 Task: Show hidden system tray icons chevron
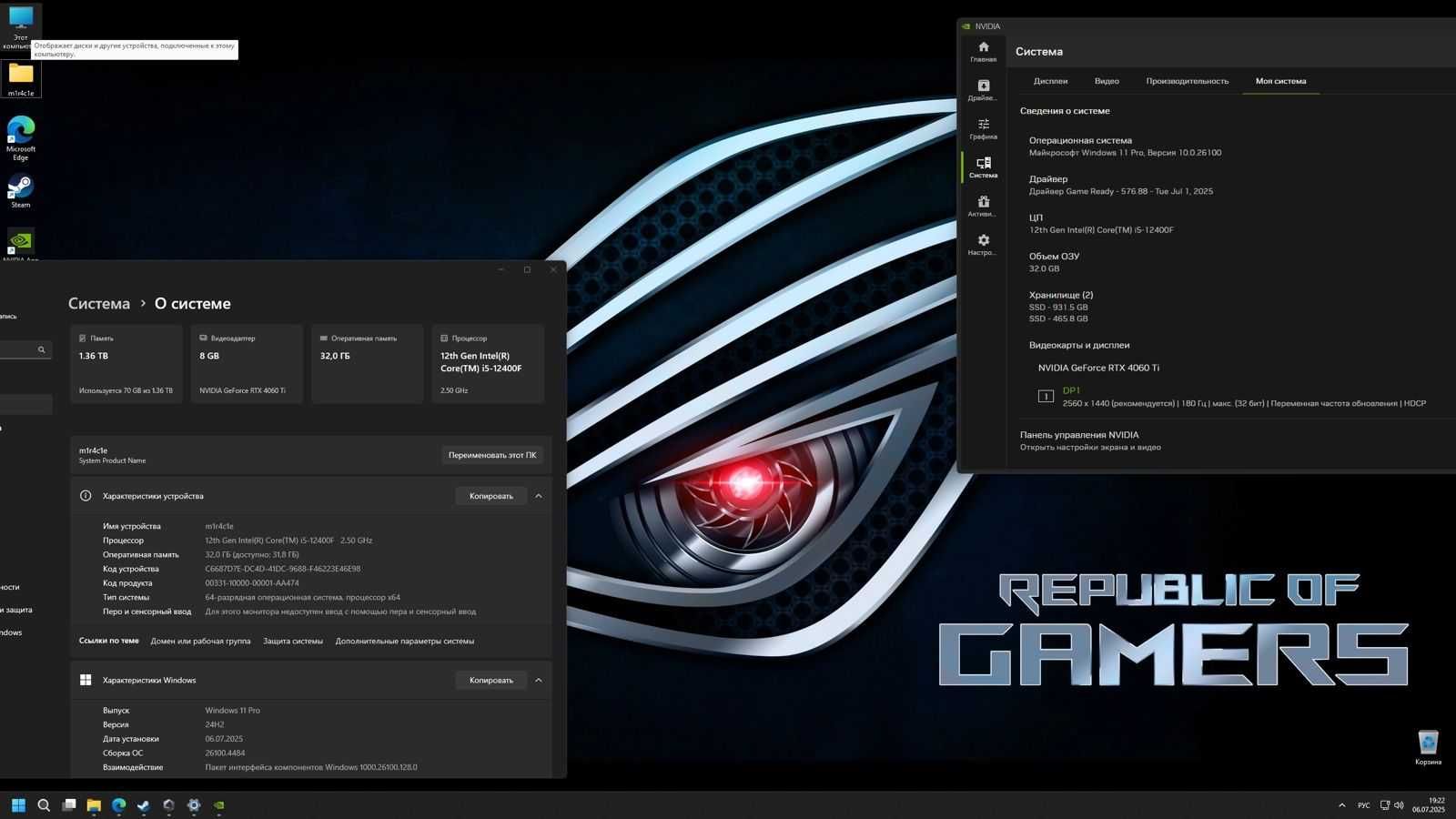pyautogui.click(x=1341, y=805)
